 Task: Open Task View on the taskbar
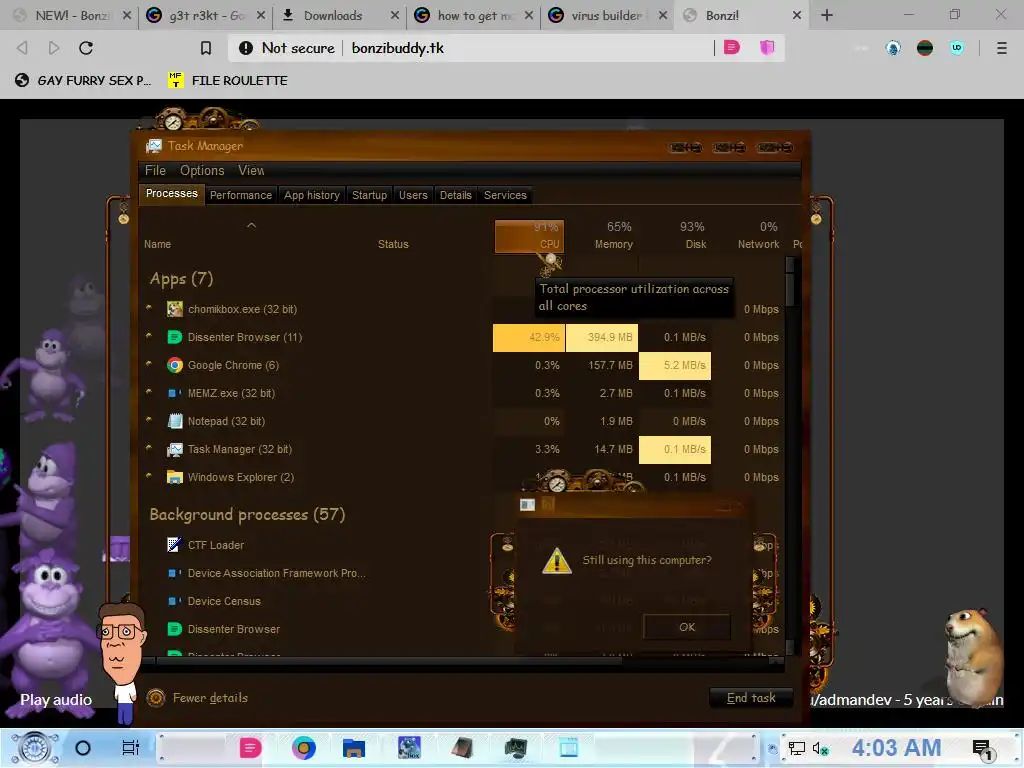click(131, 748)
